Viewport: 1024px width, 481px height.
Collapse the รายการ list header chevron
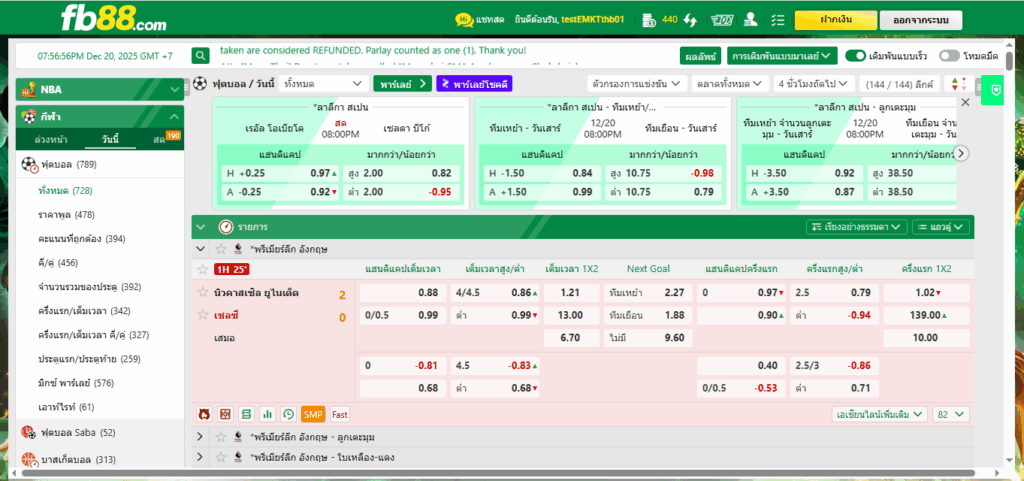(x=201, y=227)
